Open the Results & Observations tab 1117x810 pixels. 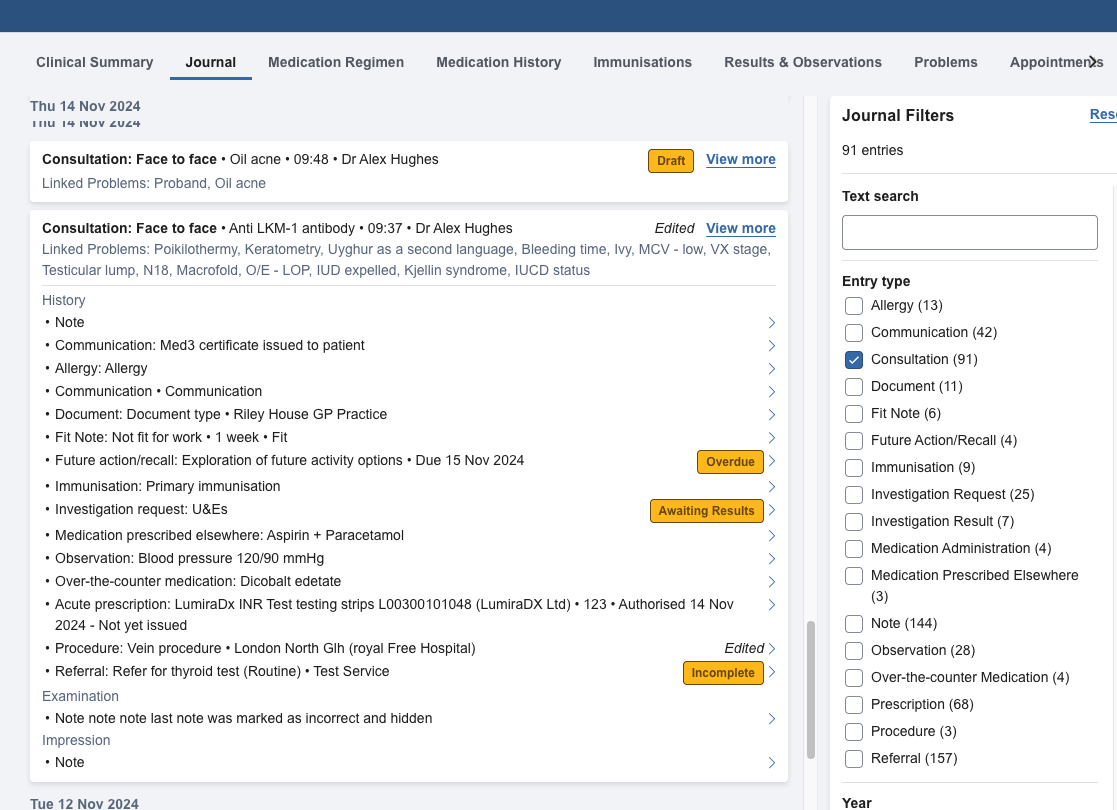(803, 62)
